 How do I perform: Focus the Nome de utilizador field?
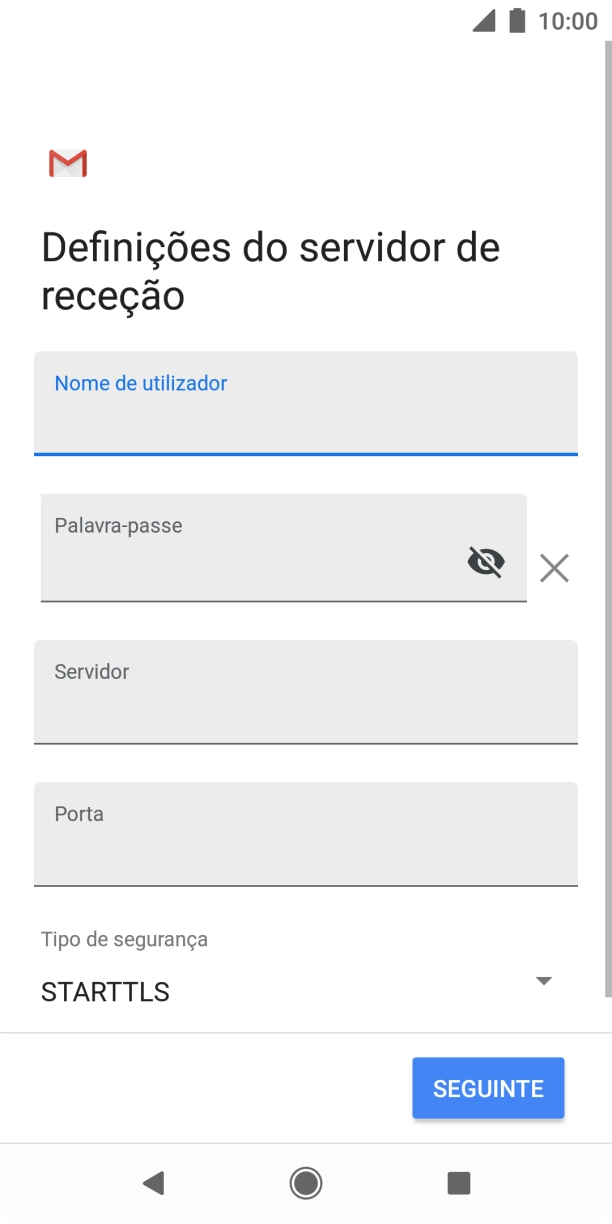306,403
